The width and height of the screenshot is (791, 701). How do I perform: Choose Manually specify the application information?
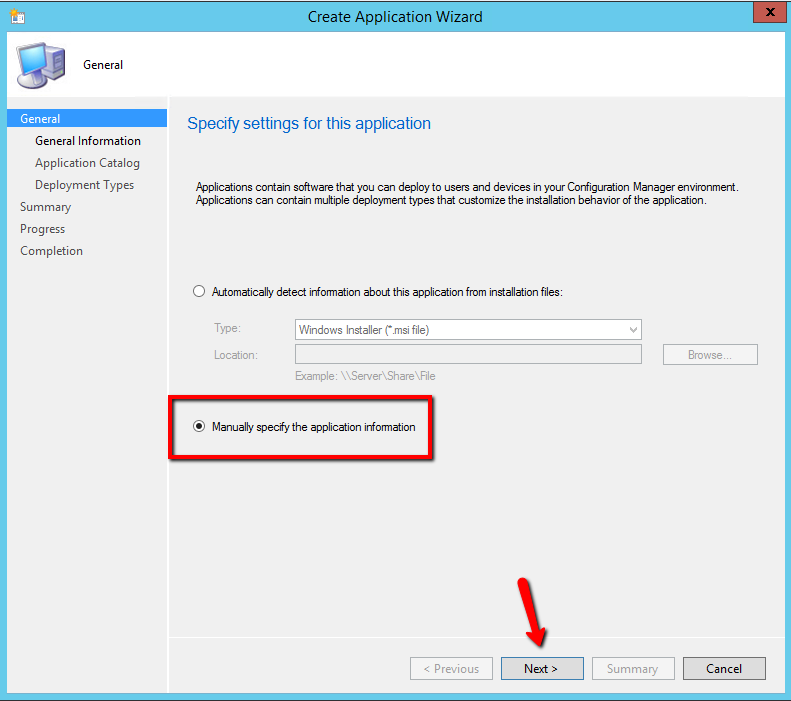coord(198,427)
